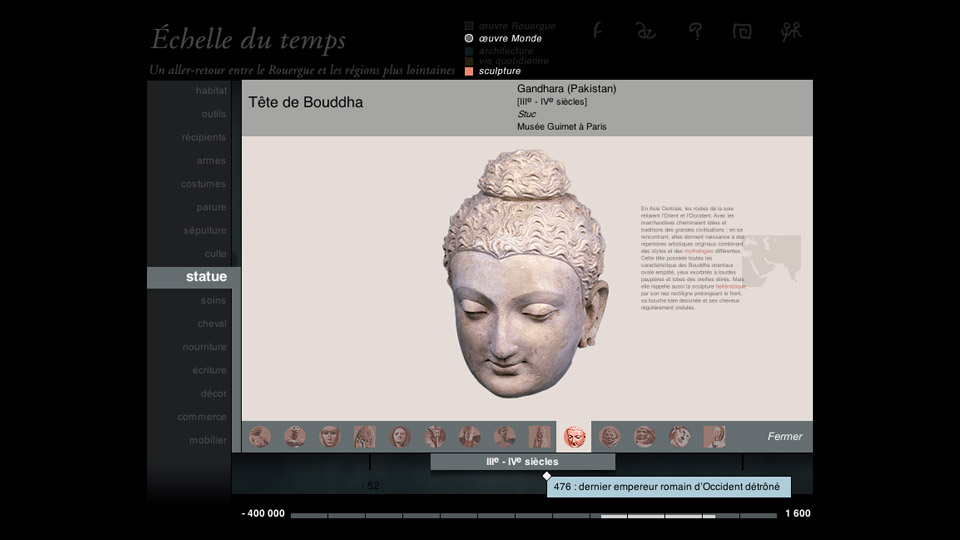The image size is (960, 540).
Task: Click the Buddha head main image
Action: click(x=525, y=274)
